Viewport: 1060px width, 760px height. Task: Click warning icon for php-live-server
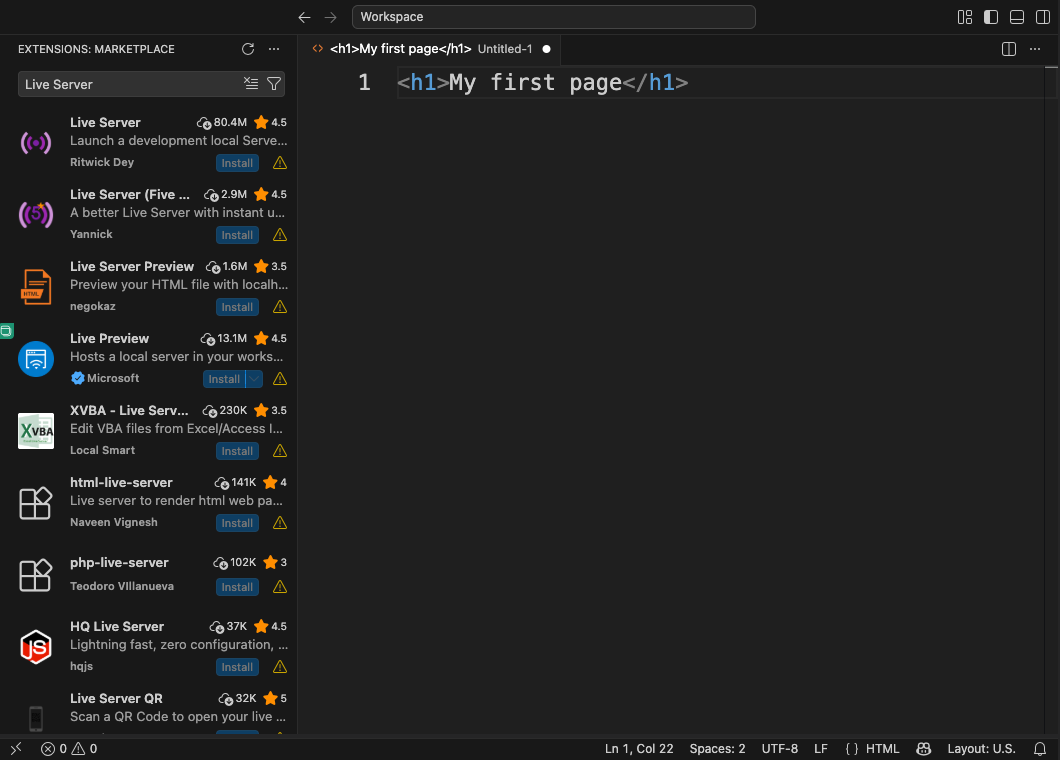click(280, 587)
